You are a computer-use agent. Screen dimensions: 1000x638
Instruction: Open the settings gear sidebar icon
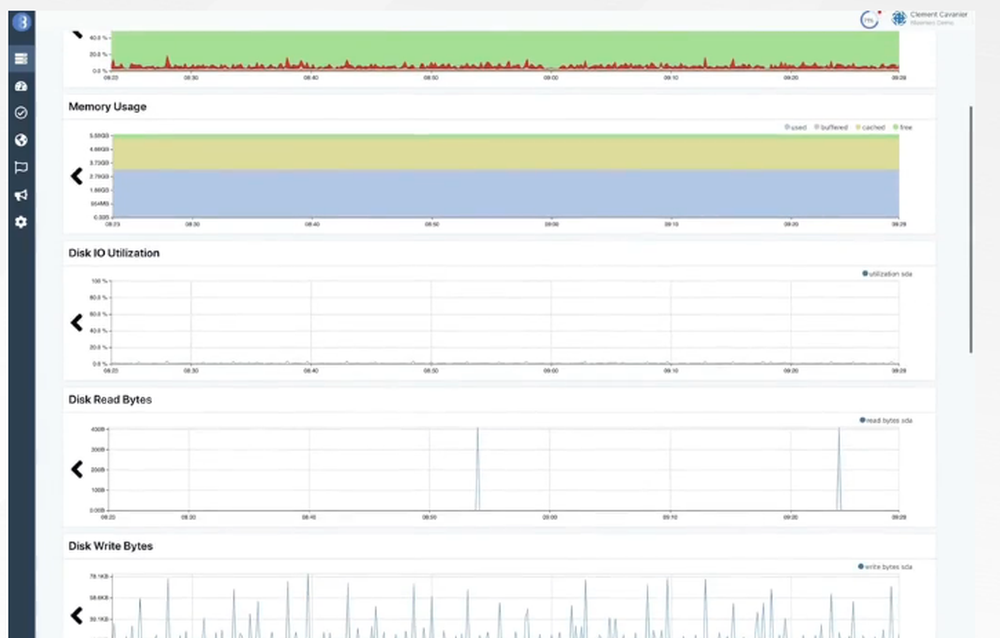pos(21,222)
